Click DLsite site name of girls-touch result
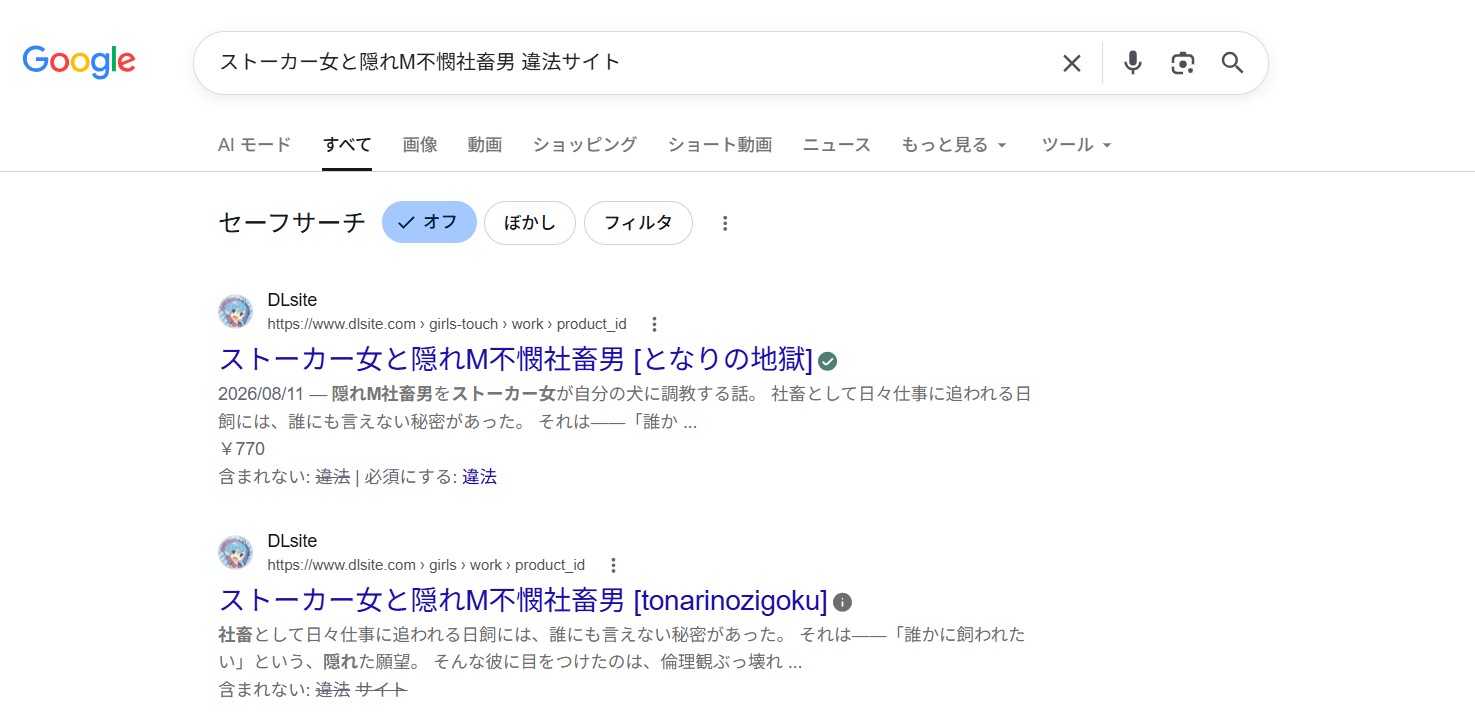1475x717 pixels. (292, 300)
